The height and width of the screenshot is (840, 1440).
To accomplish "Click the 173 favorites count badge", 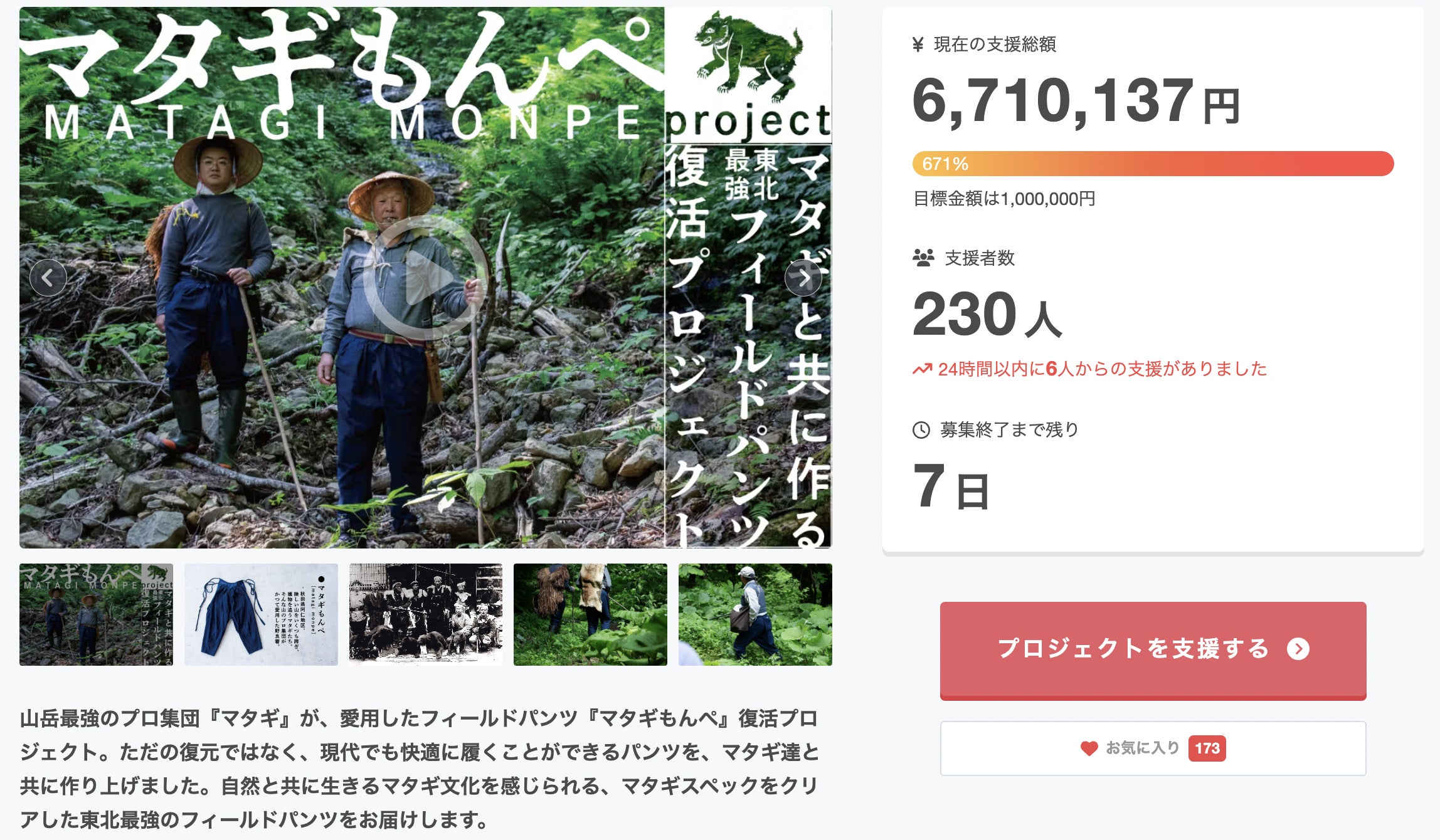I will (x=1207, y=748).
